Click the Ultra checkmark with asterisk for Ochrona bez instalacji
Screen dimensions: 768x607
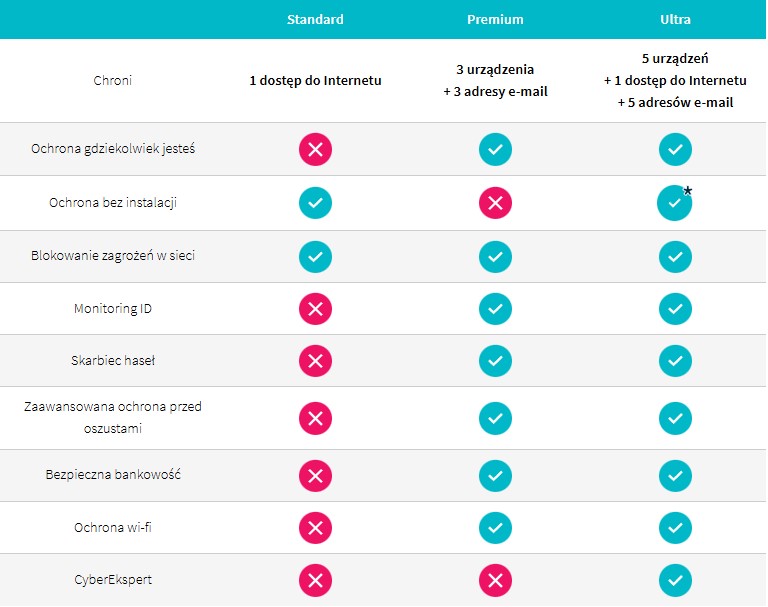pyautogui.click(x=675, y=203)
